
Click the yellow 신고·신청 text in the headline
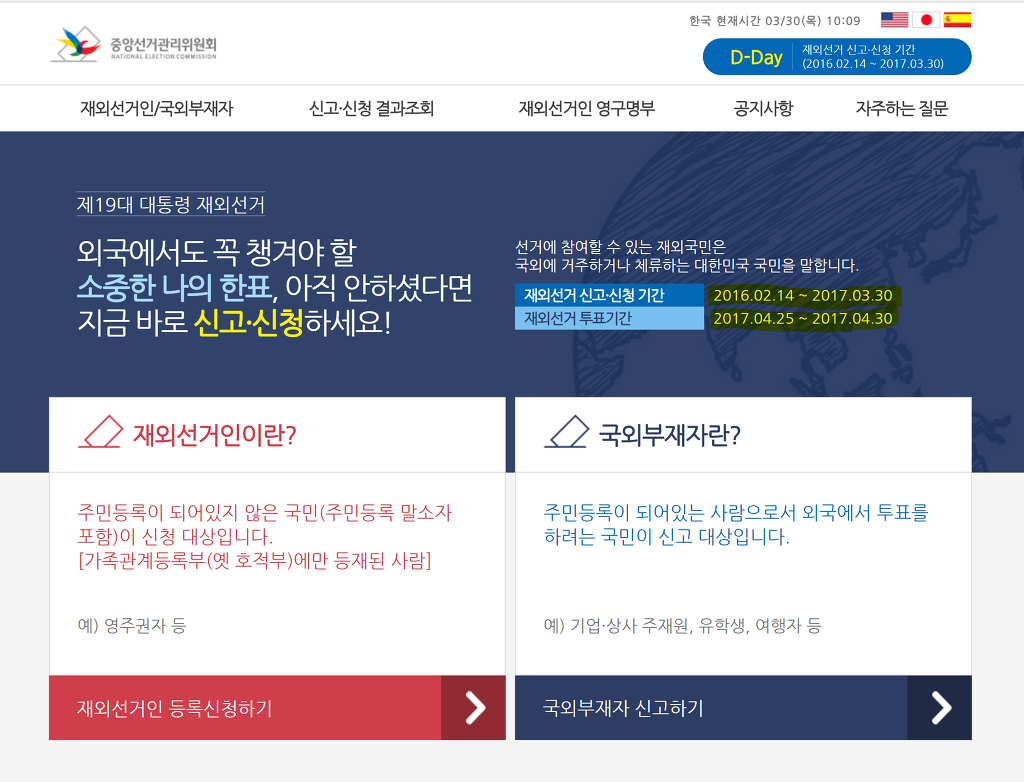click(x=249, y=322)
